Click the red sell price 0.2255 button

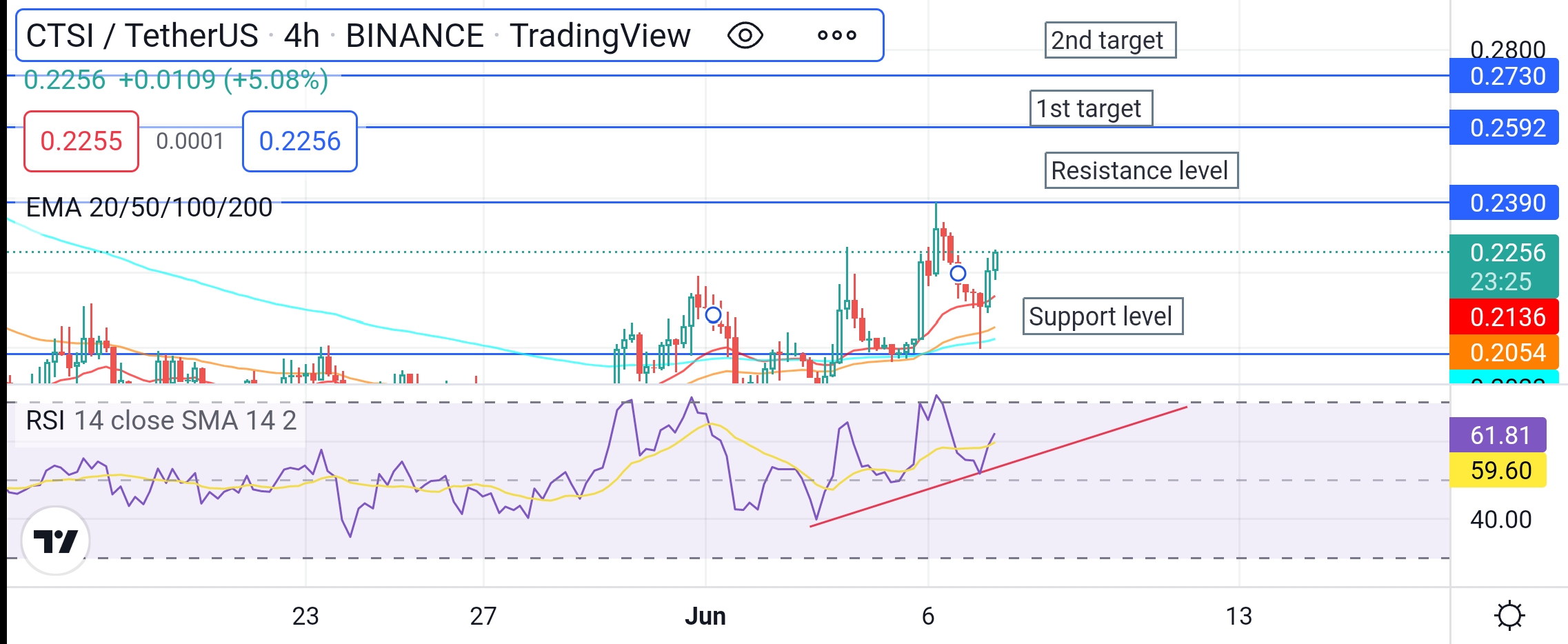coord(81,141)
